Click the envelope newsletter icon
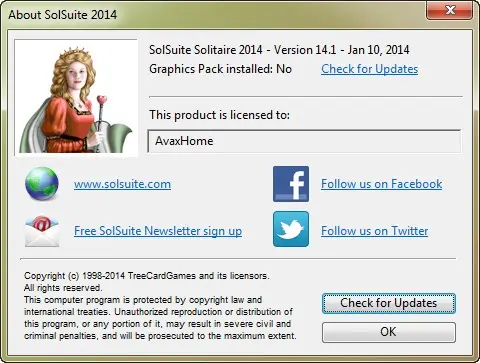 point(42,231)
